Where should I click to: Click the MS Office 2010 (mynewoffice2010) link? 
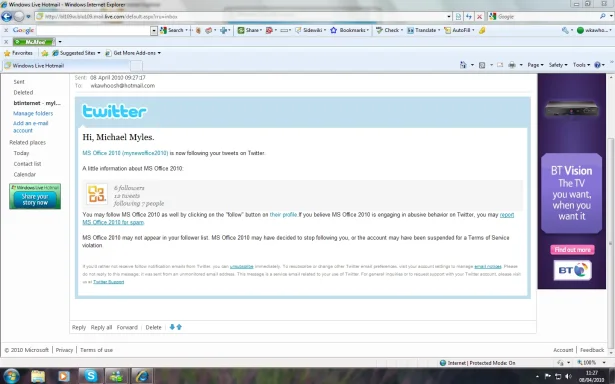tap(125, 153)
